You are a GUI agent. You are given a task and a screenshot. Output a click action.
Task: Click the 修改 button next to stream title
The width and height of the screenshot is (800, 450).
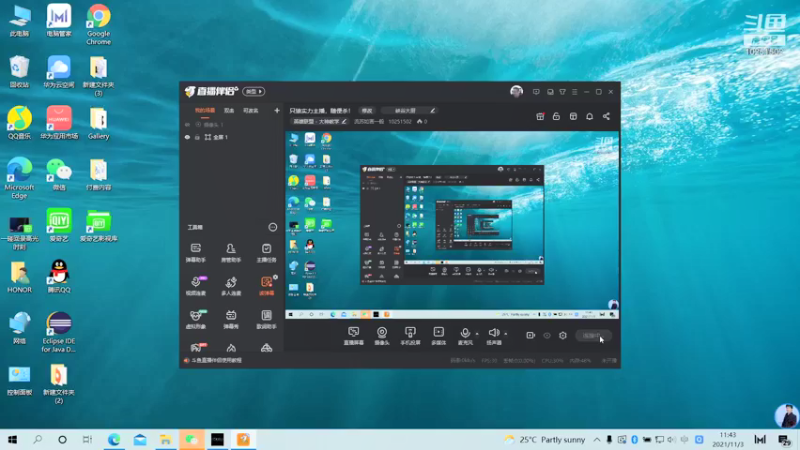(x=367, y=111)
